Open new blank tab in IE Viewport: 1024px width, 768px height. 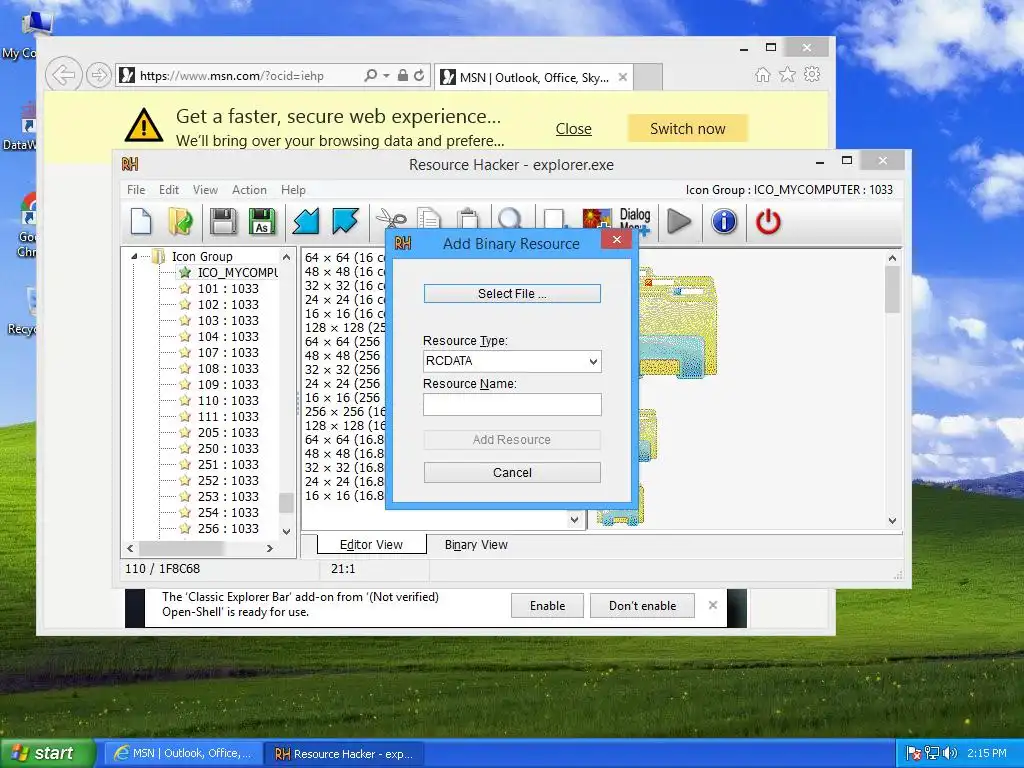tap(648, 77)
